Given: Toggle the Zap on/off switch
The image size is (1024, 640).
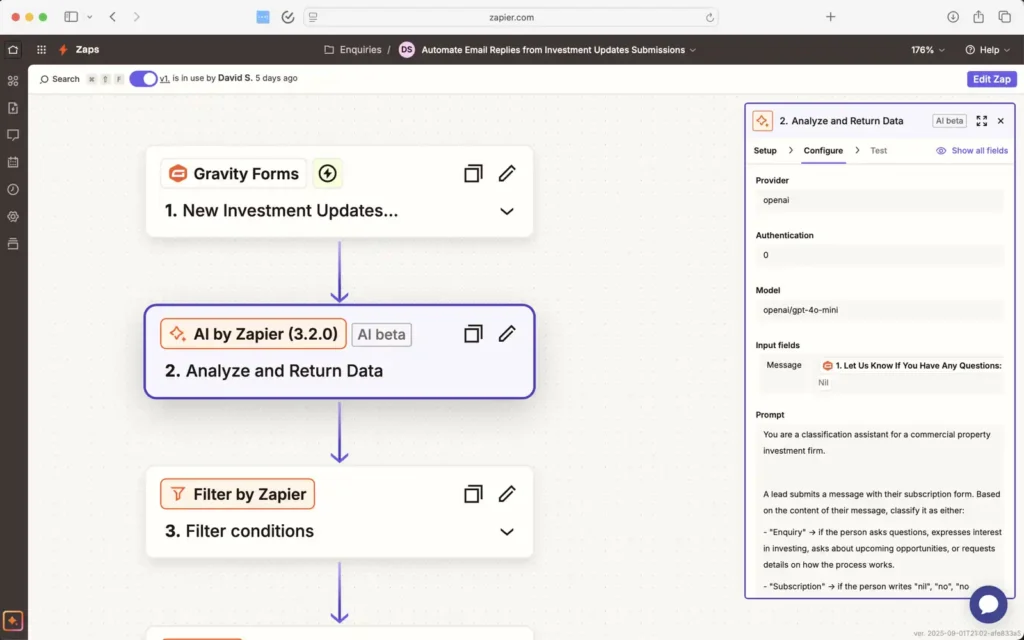Looking at the screenshot, I should [x=143, y=78].
